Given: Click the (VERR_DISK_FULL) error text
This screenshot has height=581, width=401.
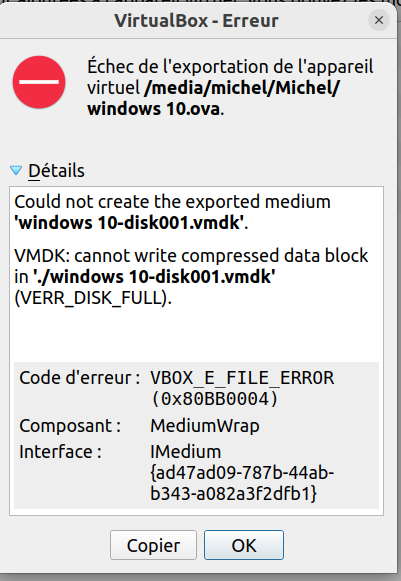Looking at the screenshot, I should 93,298.
